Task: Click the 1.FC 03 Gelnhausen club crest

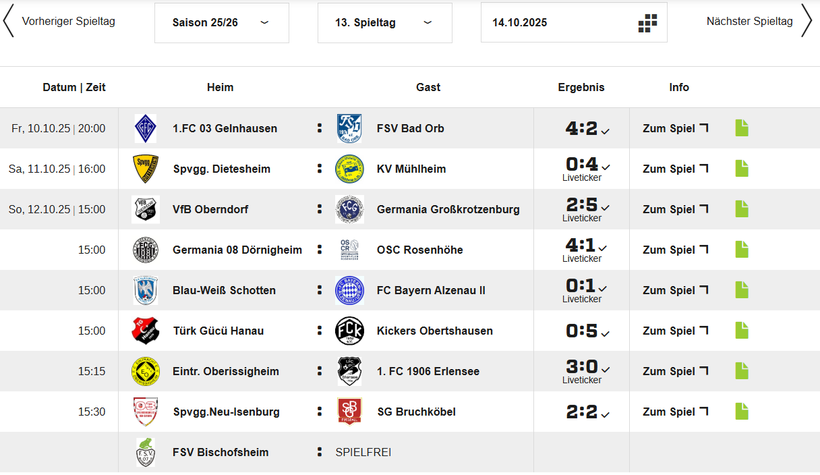Action: [x=145, y=128]
